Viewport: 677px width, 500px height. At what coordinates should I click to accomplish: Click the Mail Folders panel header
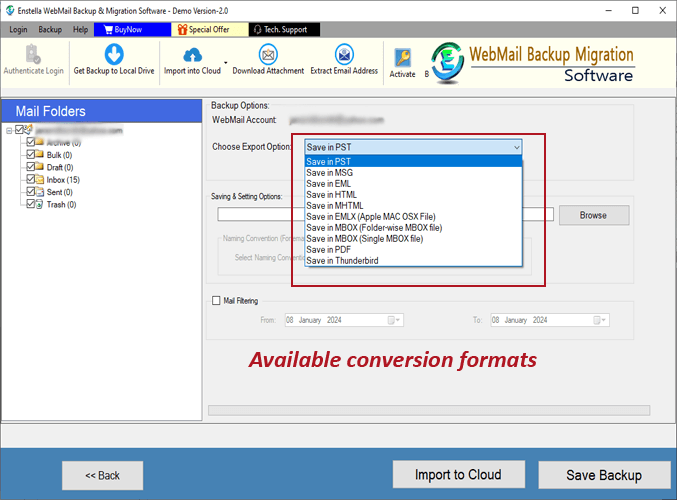[x=102, y=111]
